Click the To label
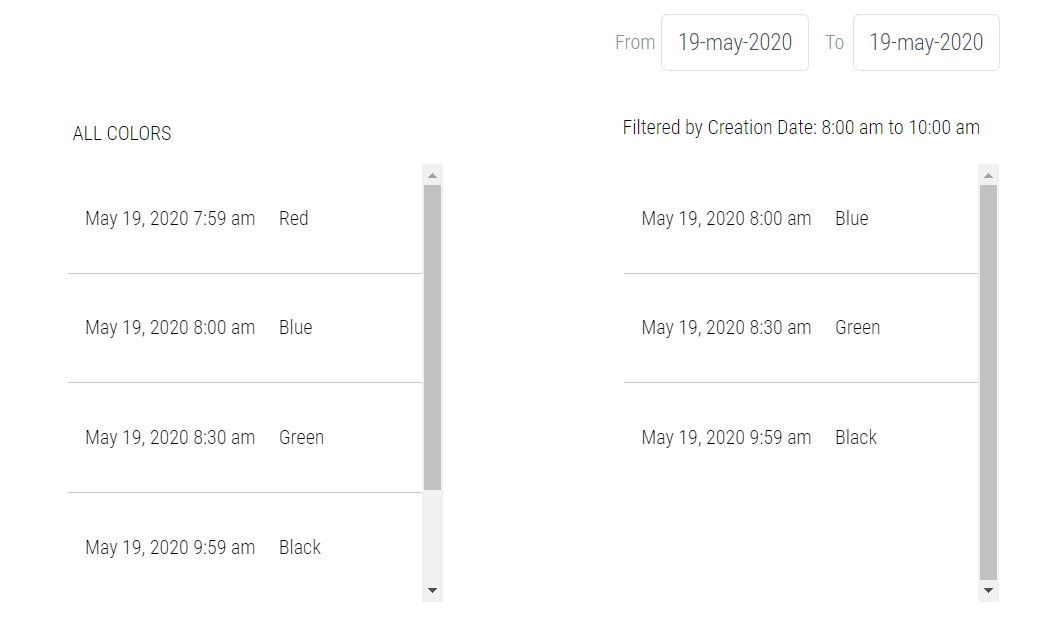The height and width of the screenshot is (636, 1045). [x=834, y=42]
